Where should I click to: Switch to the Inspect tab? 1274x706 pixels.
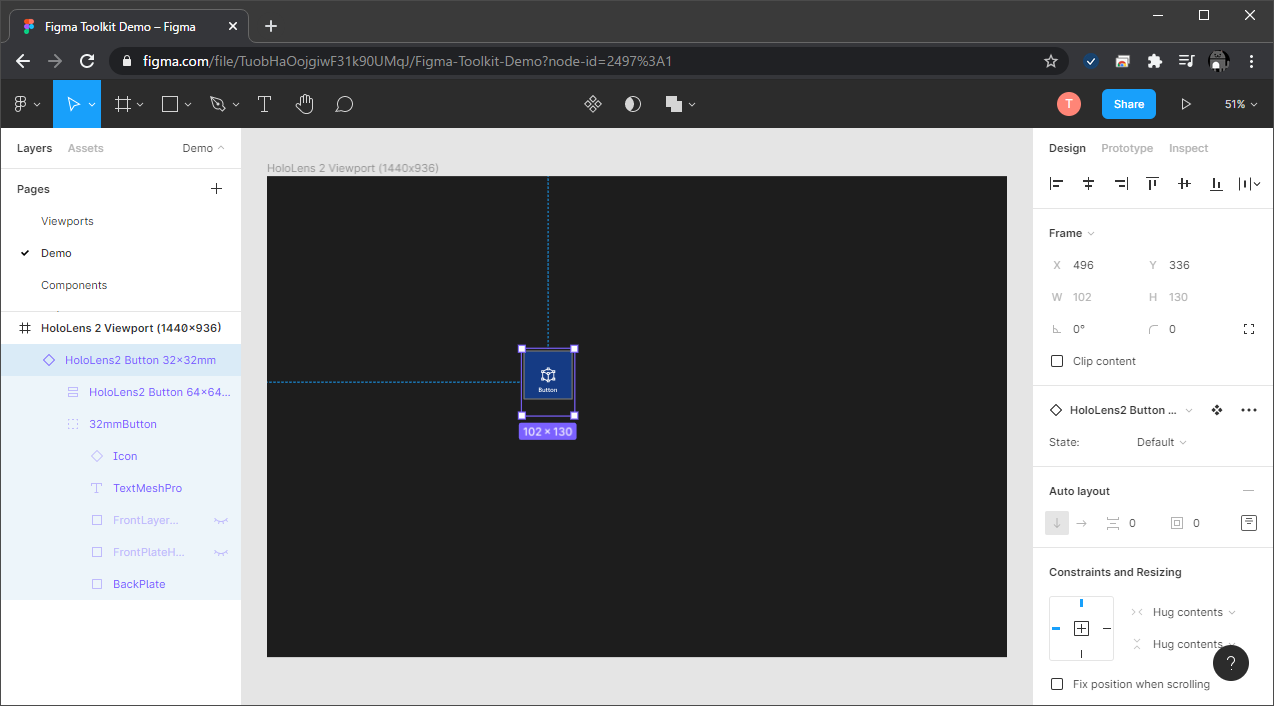pyautogui.click(x=1188, y=148)
